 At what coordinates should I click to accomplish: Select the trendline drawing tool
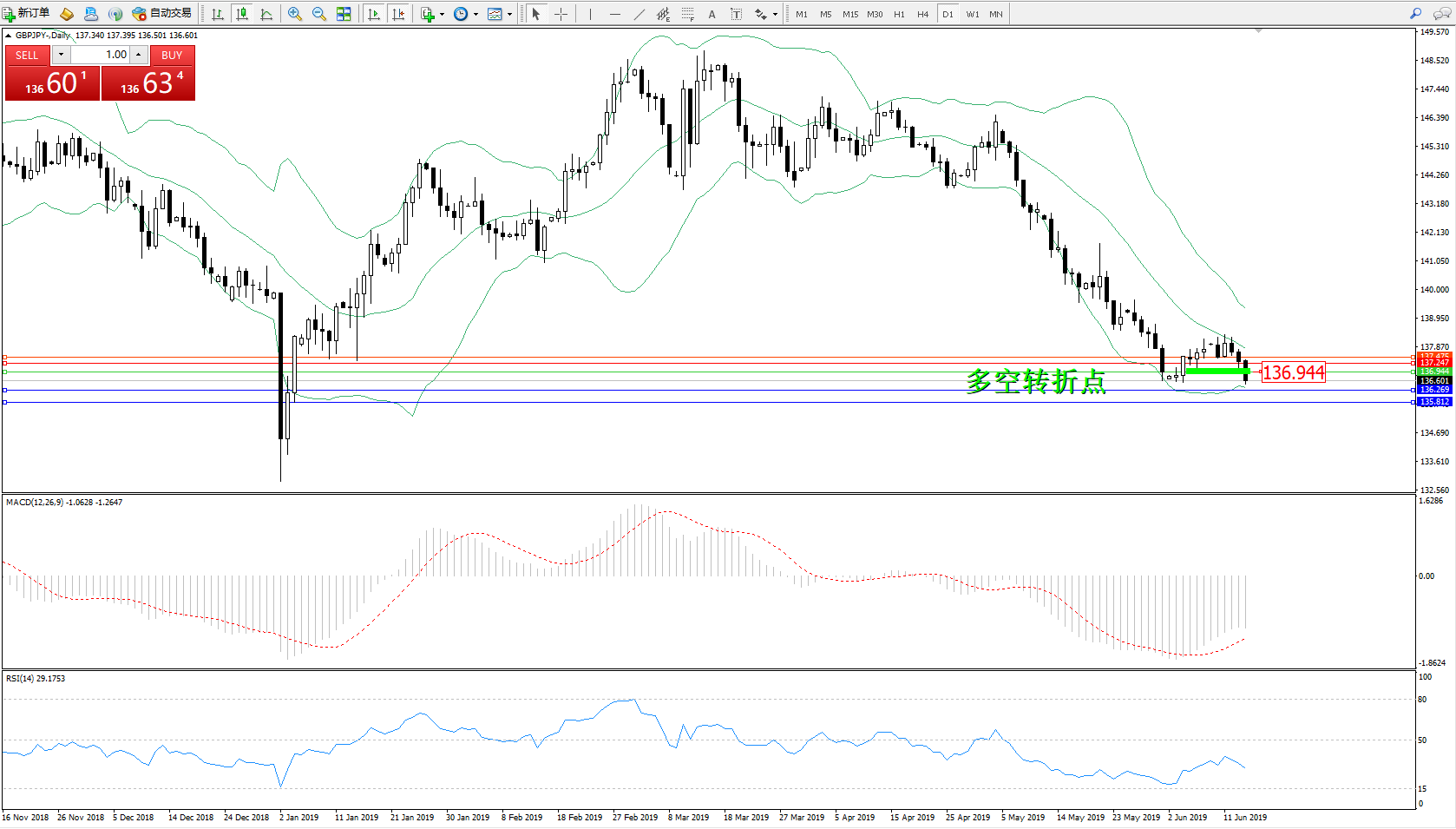point(639,14)
